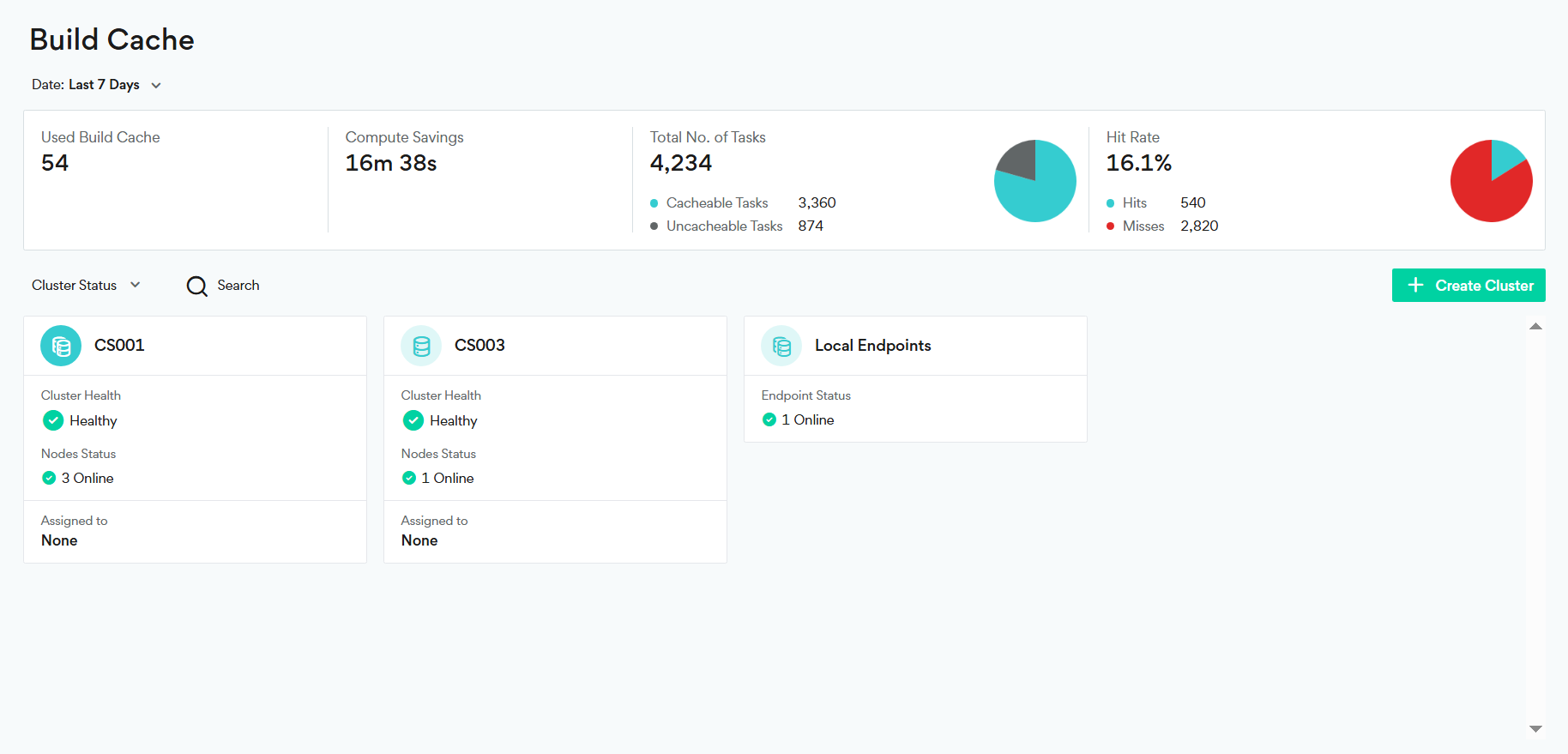Click the plus icon on Create Cluster
This screenshot has height=754, width=1568.
pos(1415,286)
